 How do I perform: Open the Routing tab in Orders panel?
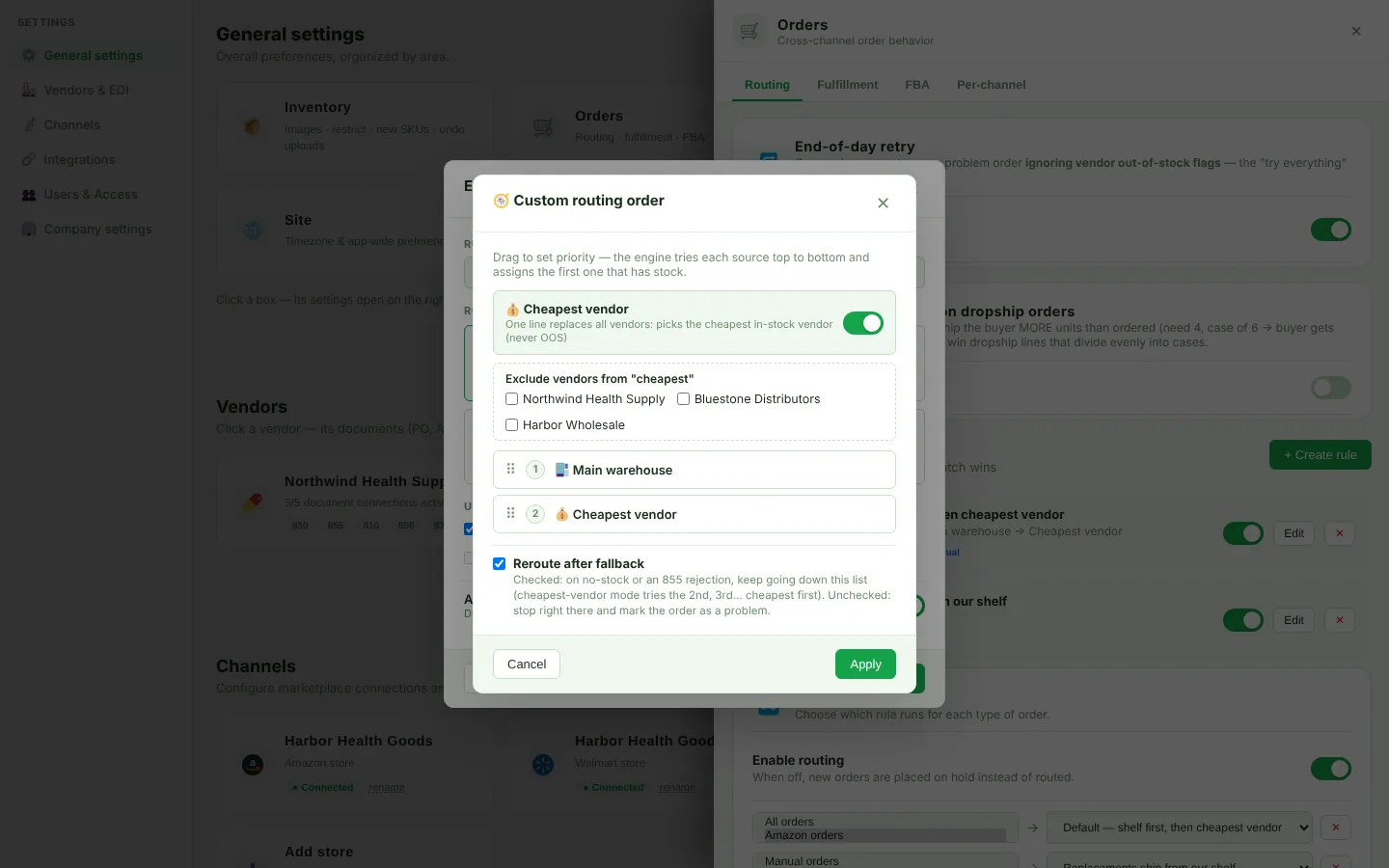click(x=767, y=85)
